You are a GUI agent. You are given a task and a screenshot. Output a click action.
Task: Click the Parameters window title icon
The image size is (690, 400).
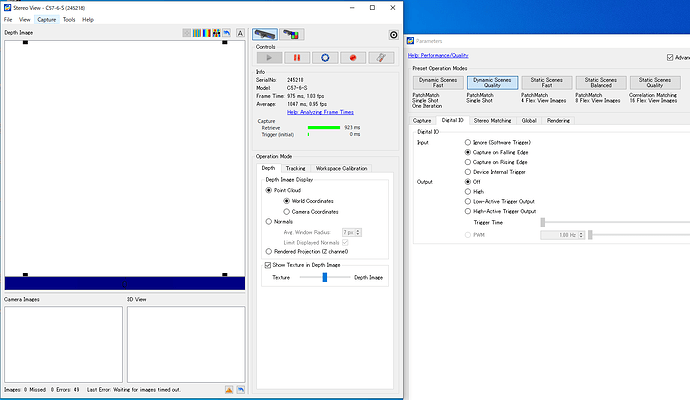pyautogui.click(x=410, y=41)
